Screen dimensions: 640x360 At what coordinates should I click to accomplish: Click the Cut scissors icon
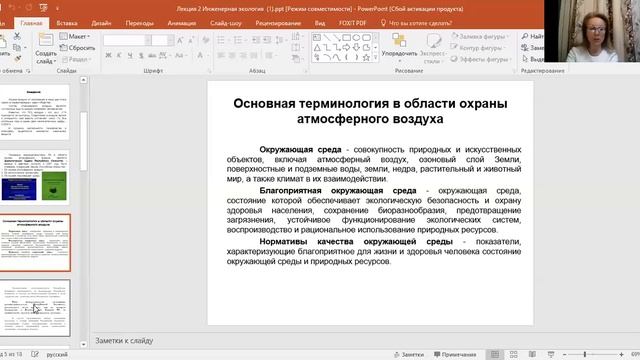pyautogui.click(x=17, y=36)
